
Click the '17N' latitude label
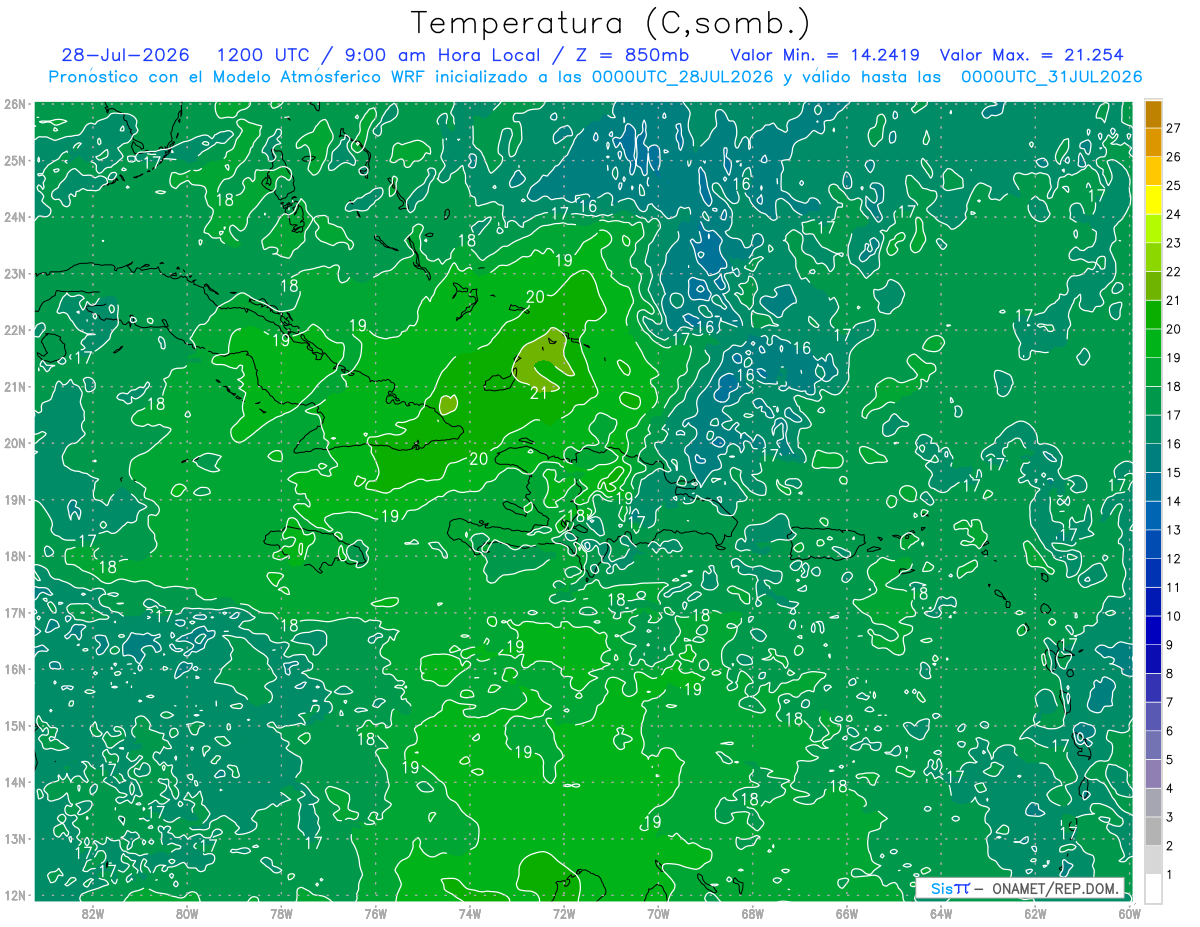click(16, 612)
